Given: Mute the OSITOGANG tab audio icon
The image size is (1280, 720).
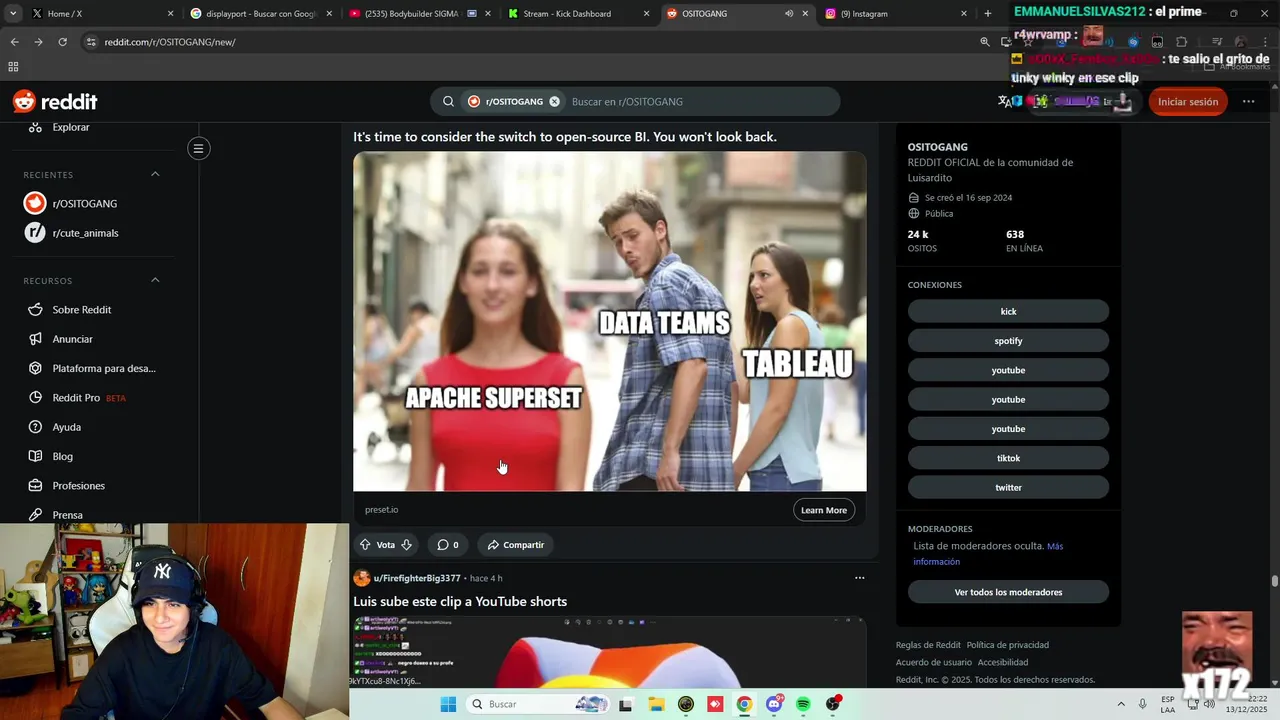Looking at the screenshot, I should pos(788,14).
